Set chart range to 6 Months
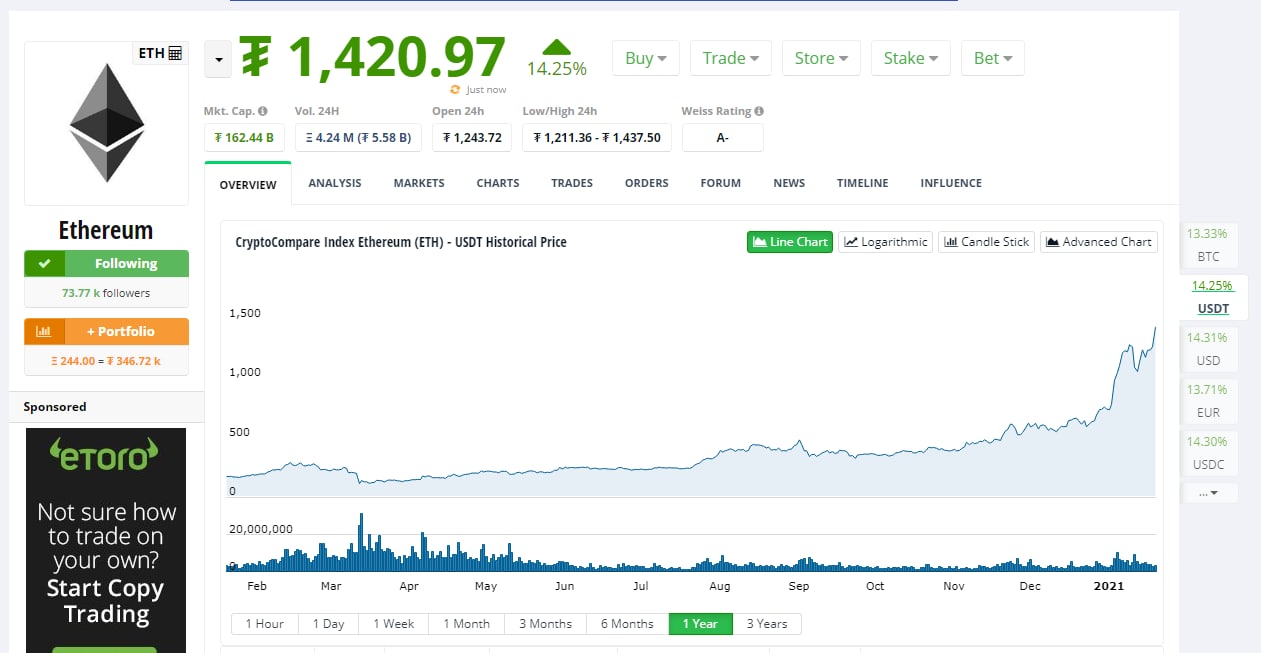 627,624
